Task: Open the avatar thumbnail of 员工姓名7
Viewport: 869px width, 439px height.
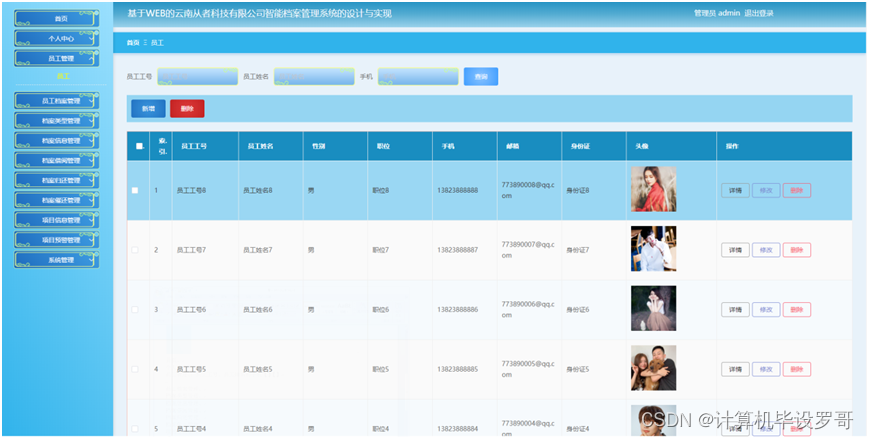Action: coord(653,248)
